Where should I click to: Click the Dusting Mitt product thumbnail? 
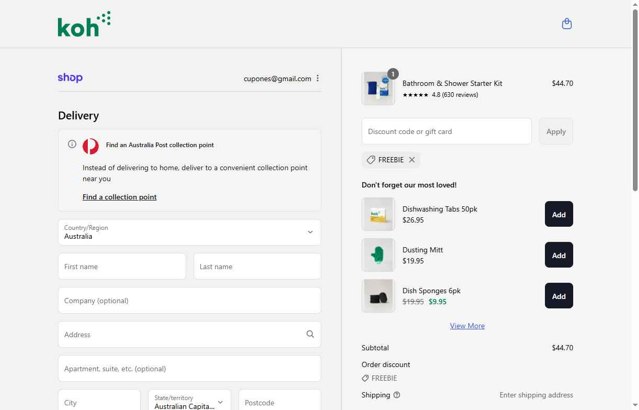click(378, 255)
